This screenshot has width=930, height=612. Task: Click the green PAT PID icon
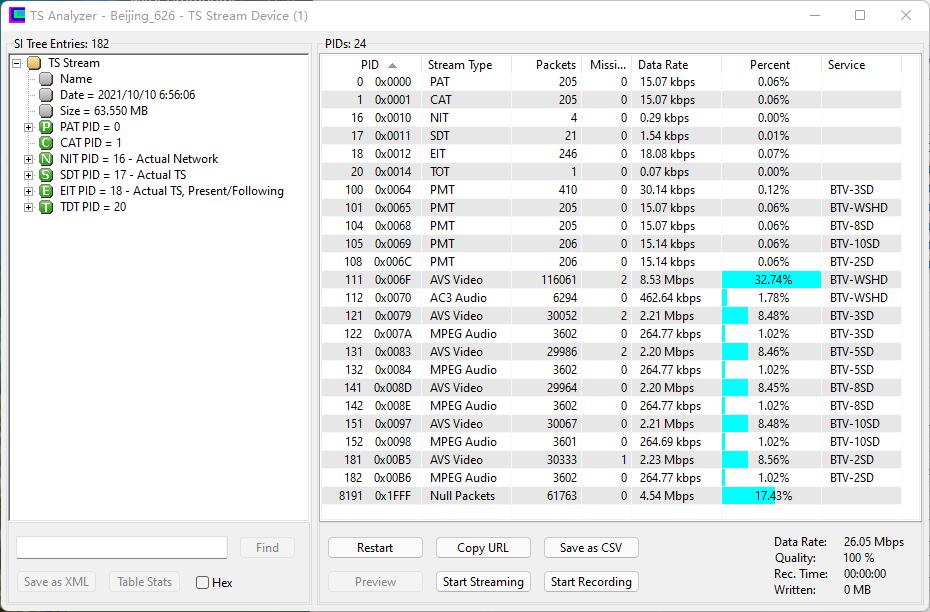[46, 127]
